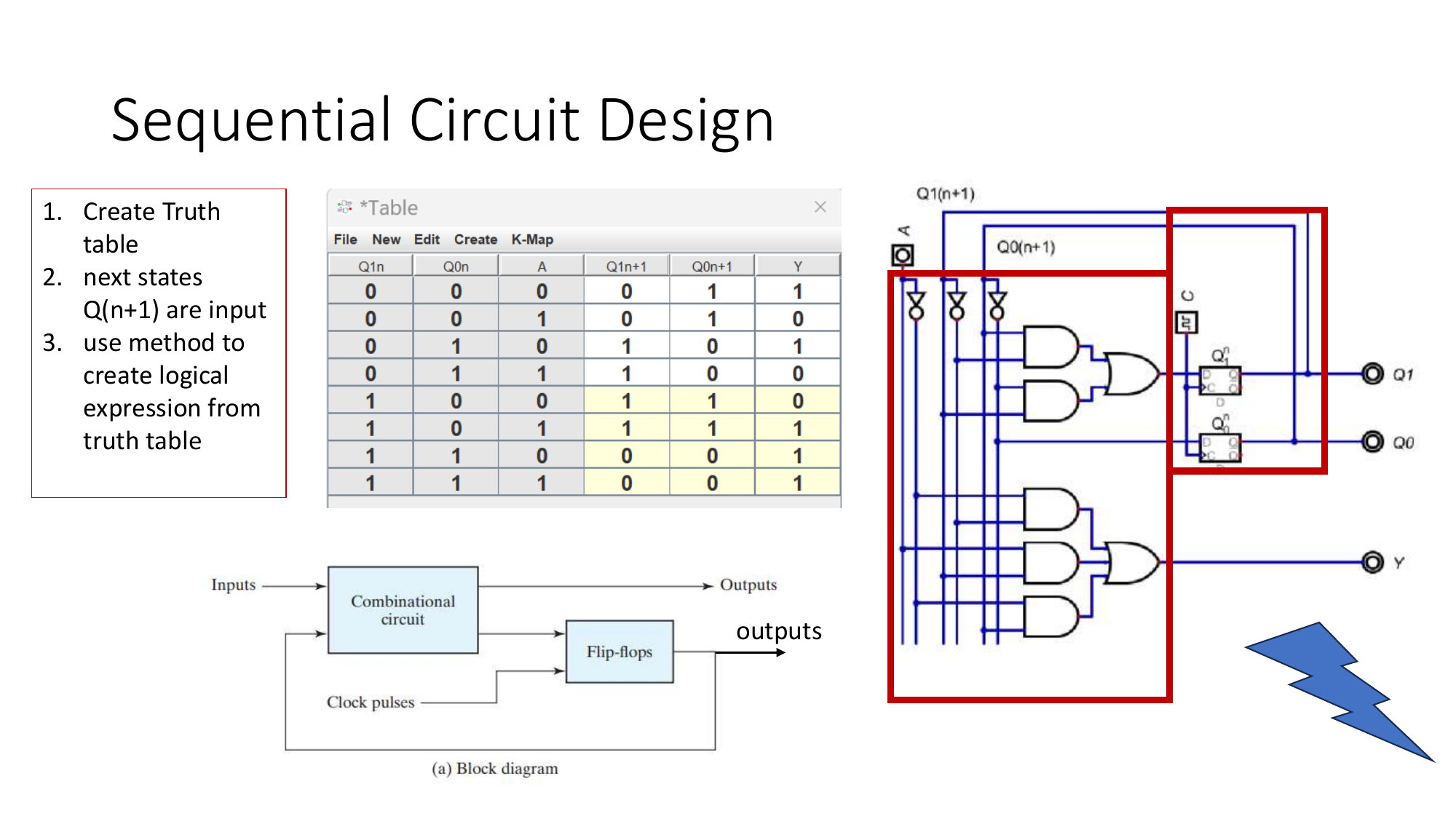Click the lower D flip-flop for Q0
The image size is (1456, 819).
coord(1220,448)
